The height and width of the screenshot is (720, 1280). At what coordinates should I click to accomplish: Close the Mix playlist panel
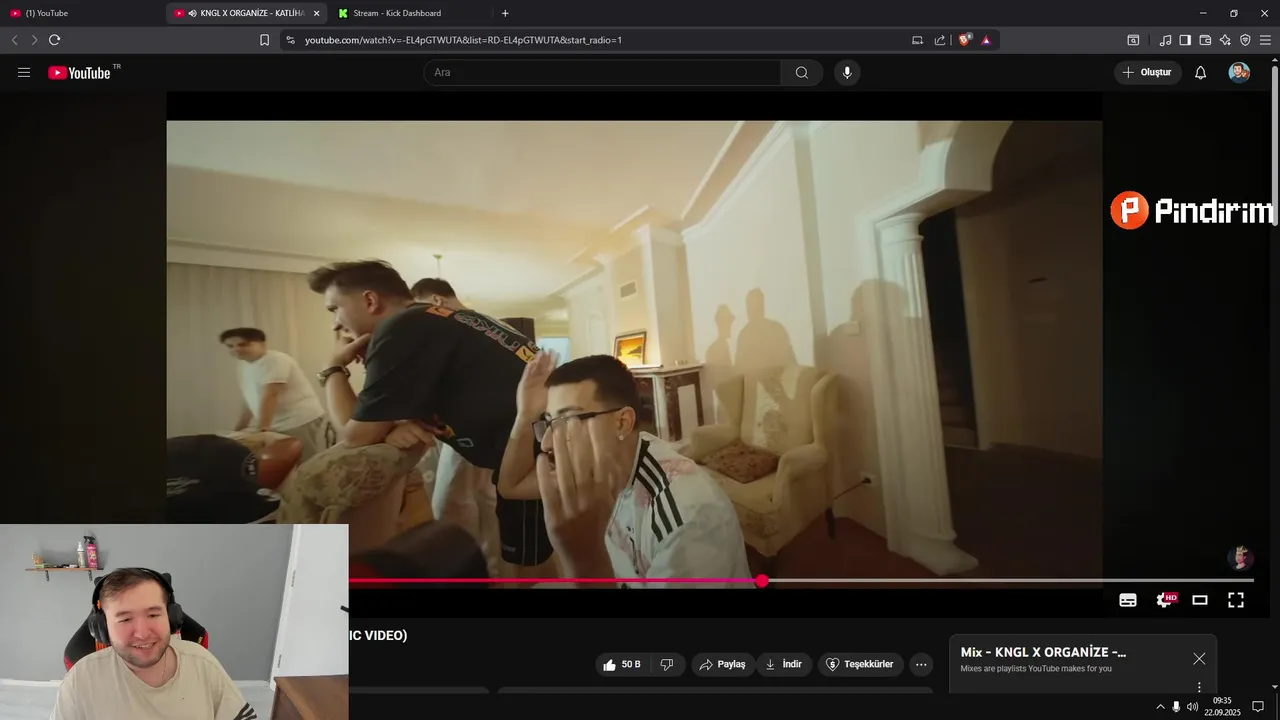(1199, 658)
